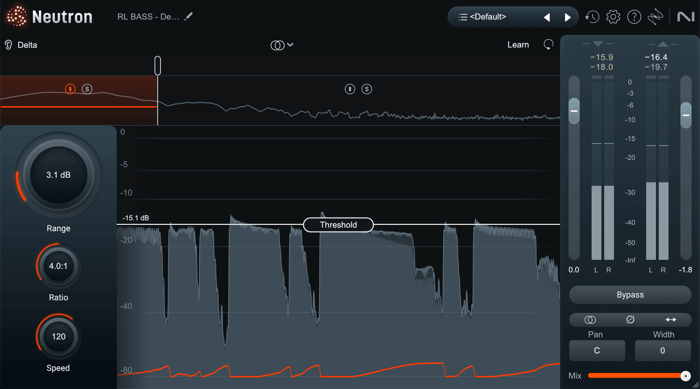Go to next preset arrow
The width and height of the screenshot is (700, 389).
pyautogui.click(x=567, y=17)
